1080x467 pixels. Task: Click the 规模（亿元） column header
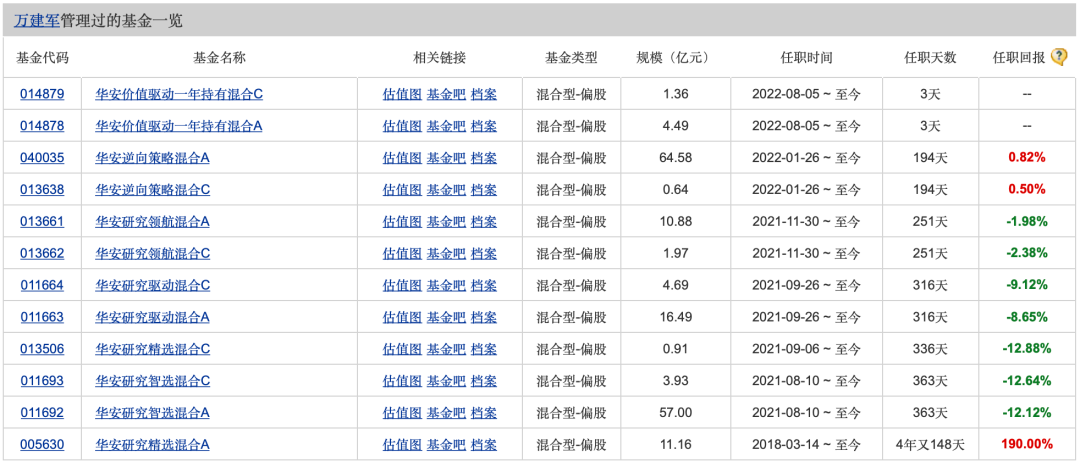point(675,57)
